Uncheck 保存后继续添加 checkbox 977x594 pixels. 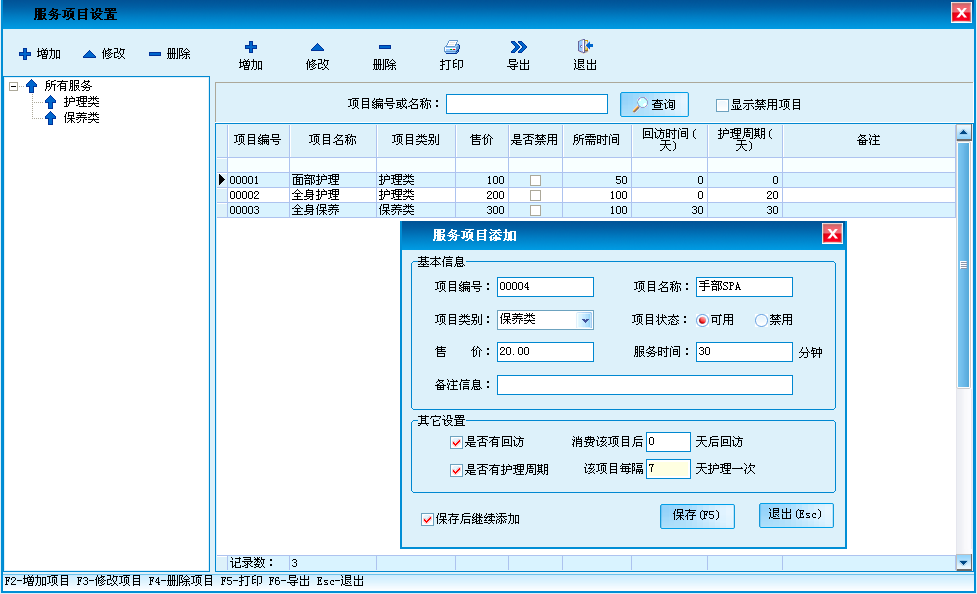point(427,519)
